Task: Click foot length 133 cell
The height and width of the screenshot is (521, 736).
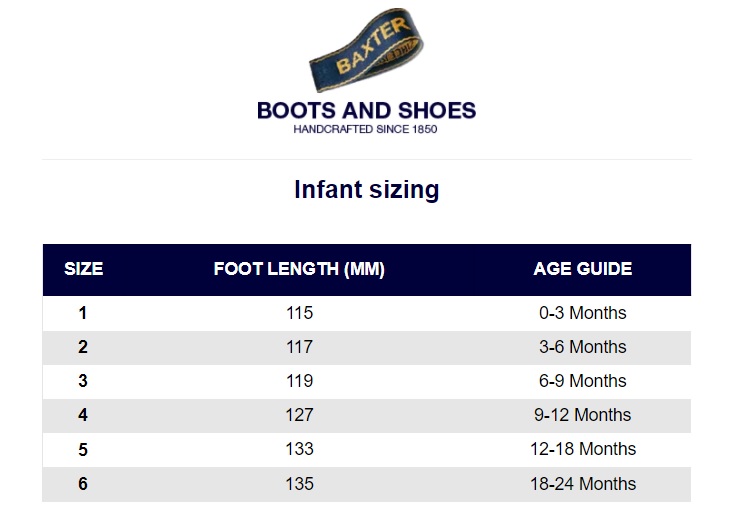Action: click(x=299, y=449)
